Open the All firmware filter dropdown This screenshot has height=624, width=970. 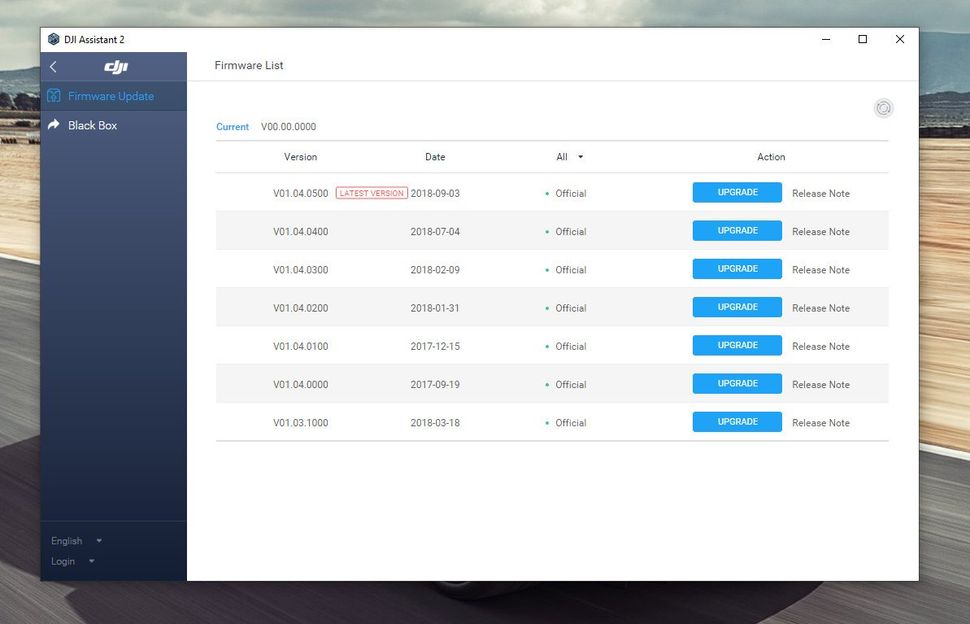pos(568,157)
